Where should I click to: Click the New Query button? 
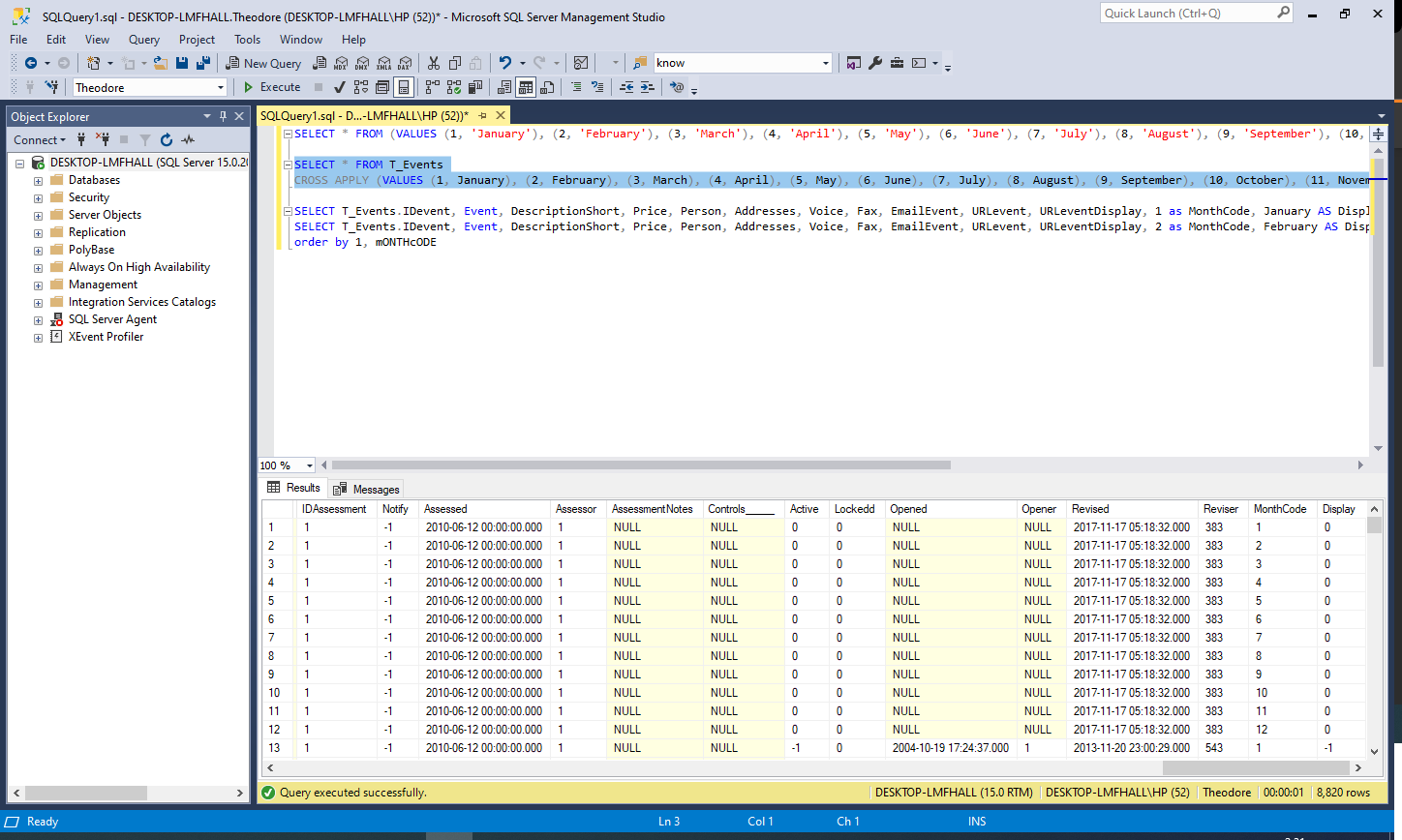pyautogui.click(x=263, y=63)
